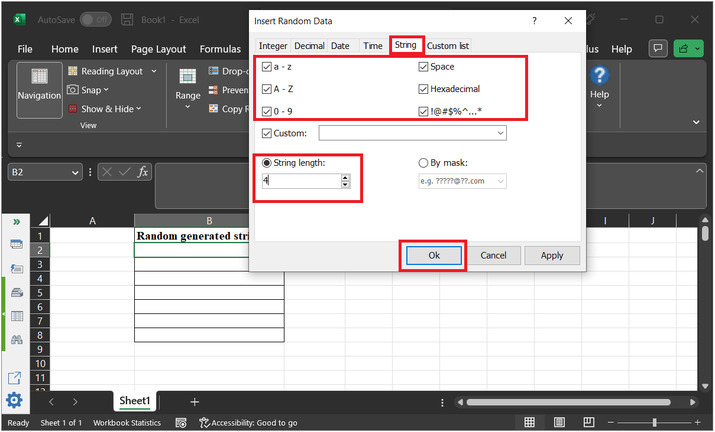715x432 pixels.
Task: Open the Page Layout ribbon tab
Action: (x=158, y=49)
